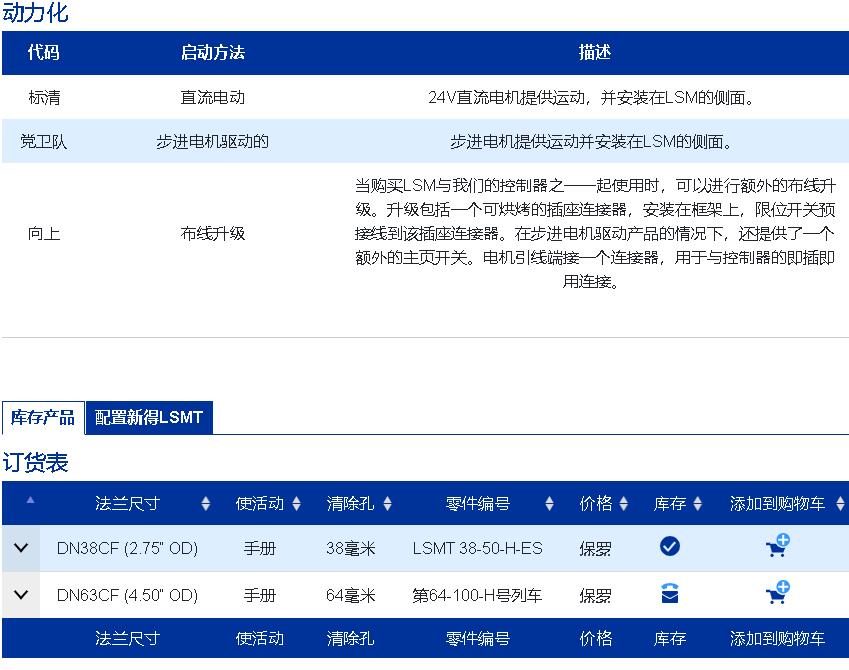Click footer label 法兰尺寸

(127, 638)
